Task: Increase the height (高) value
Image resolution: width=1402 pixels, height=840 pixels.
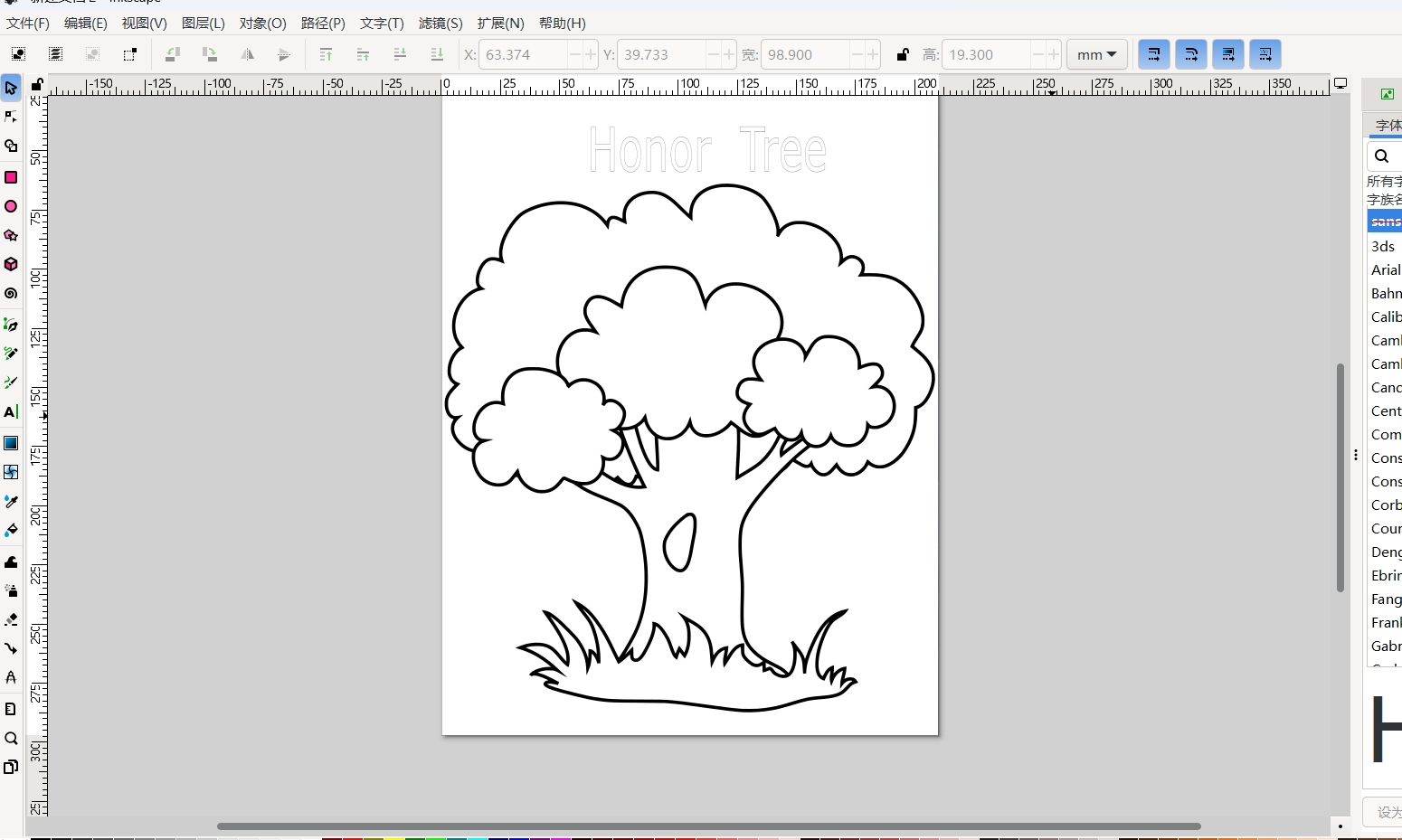Action: (1054, 54)
